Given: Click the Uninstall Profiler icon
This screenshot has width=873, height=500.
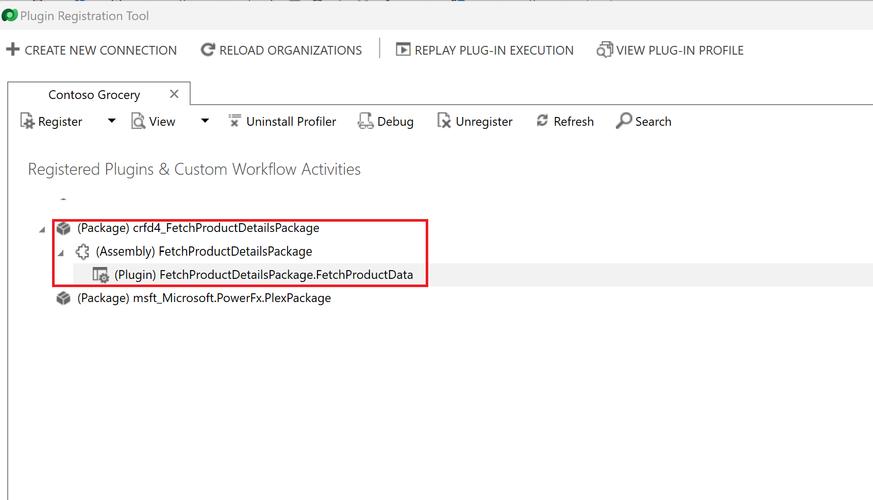Looking at the screenshot, I should pos(235,120).
